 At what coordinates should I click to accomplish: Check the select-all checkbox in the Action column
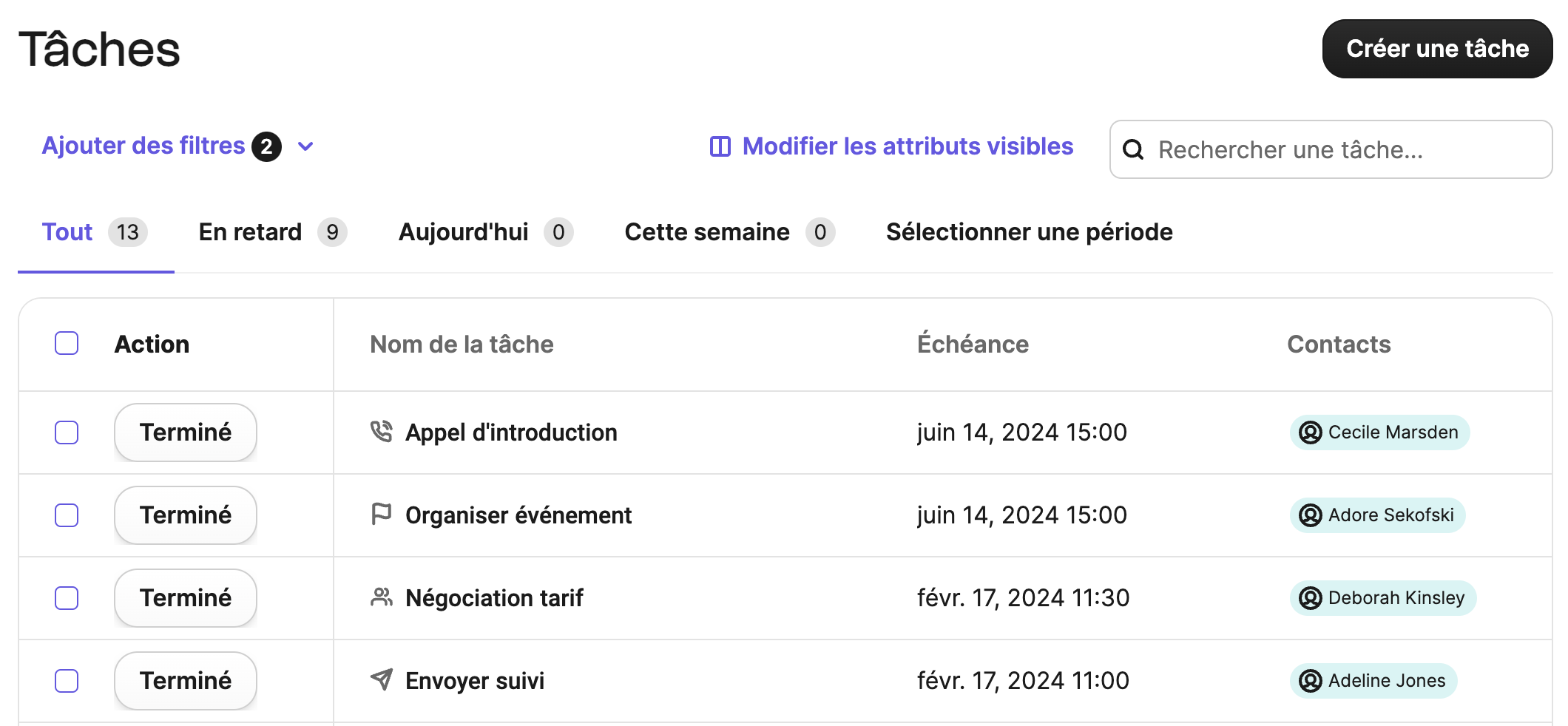click(x=66, y=343)
